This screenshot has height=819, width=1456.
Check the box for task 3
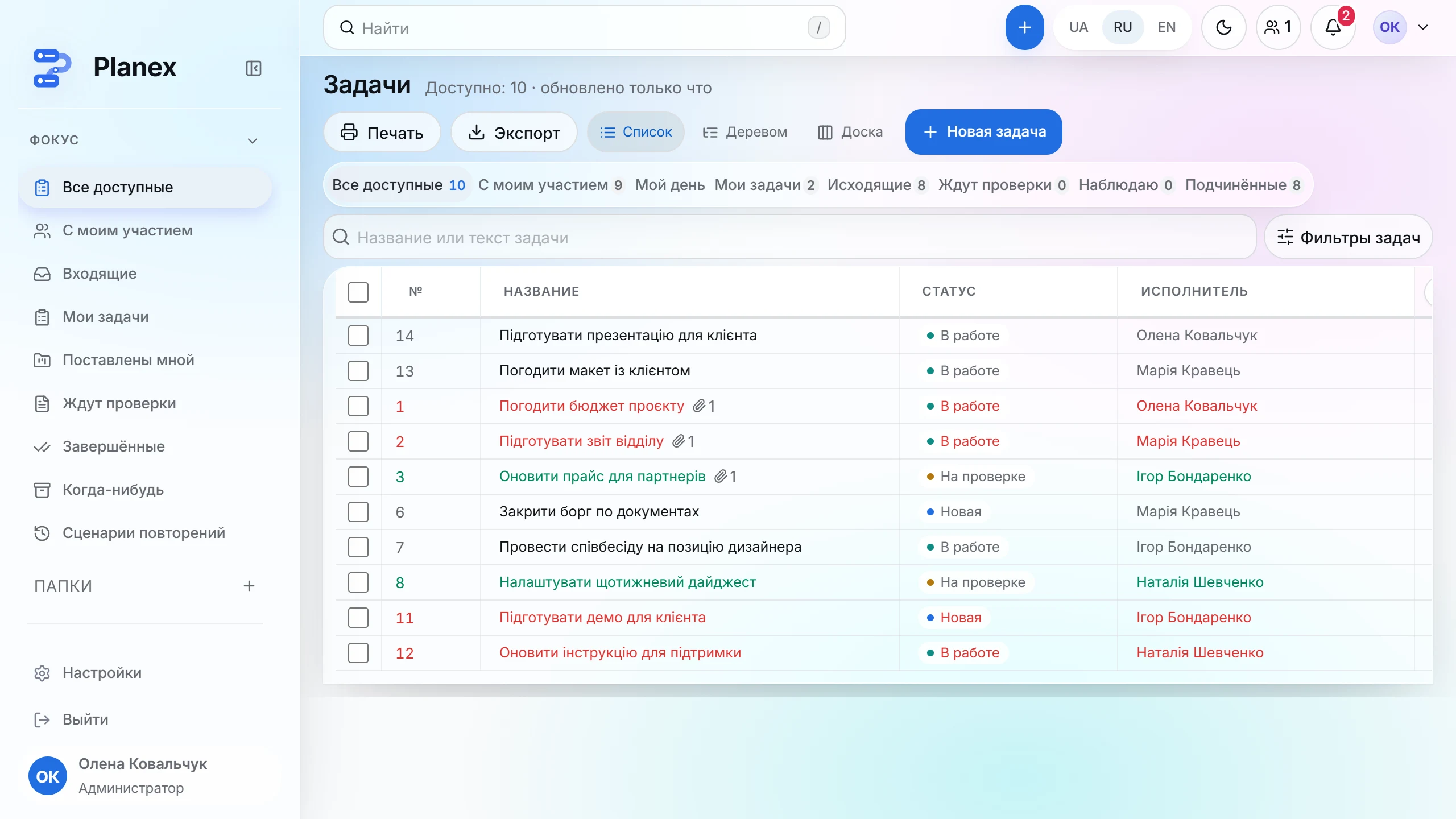(358, 477)
